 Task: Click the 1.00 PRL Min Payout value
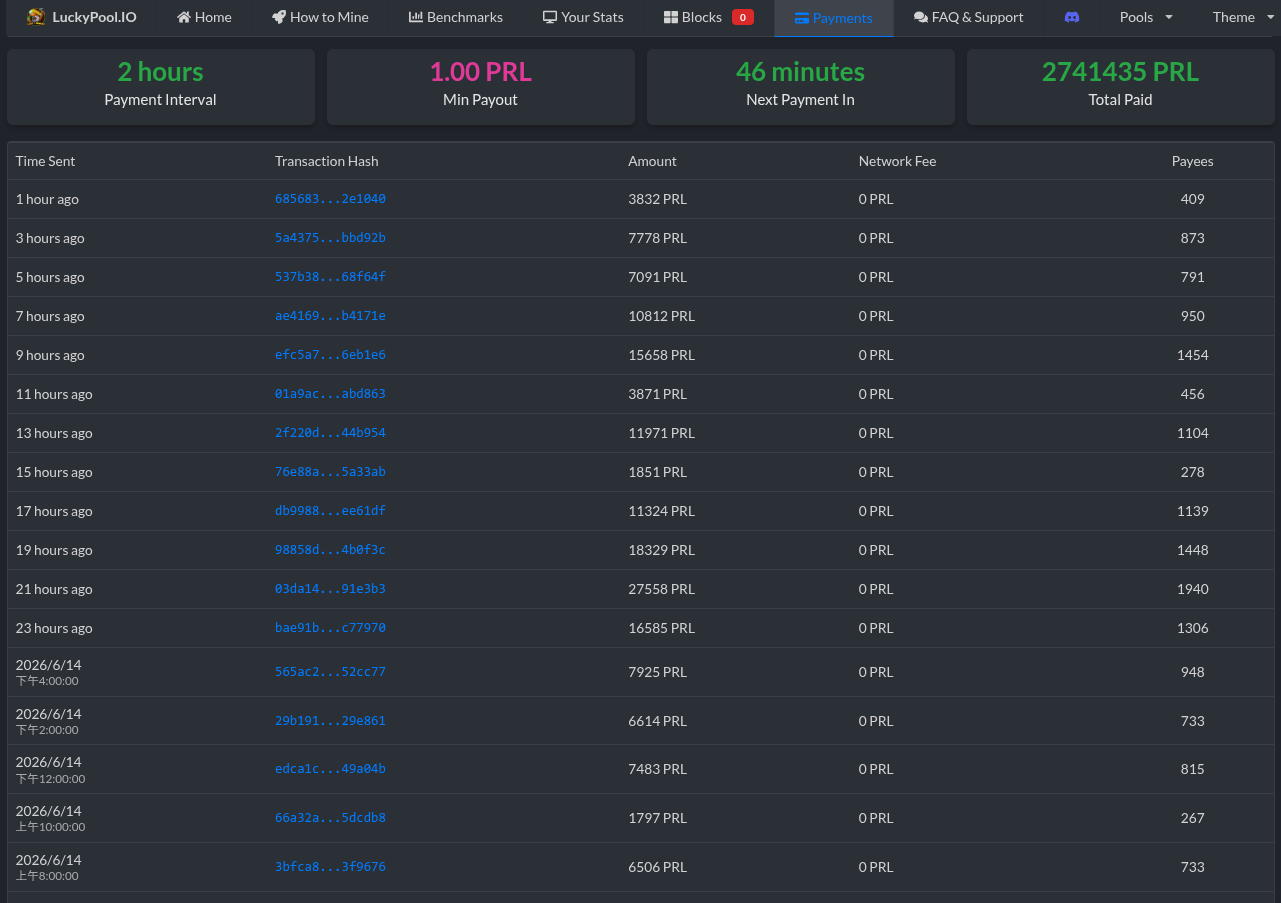[480, 72]
